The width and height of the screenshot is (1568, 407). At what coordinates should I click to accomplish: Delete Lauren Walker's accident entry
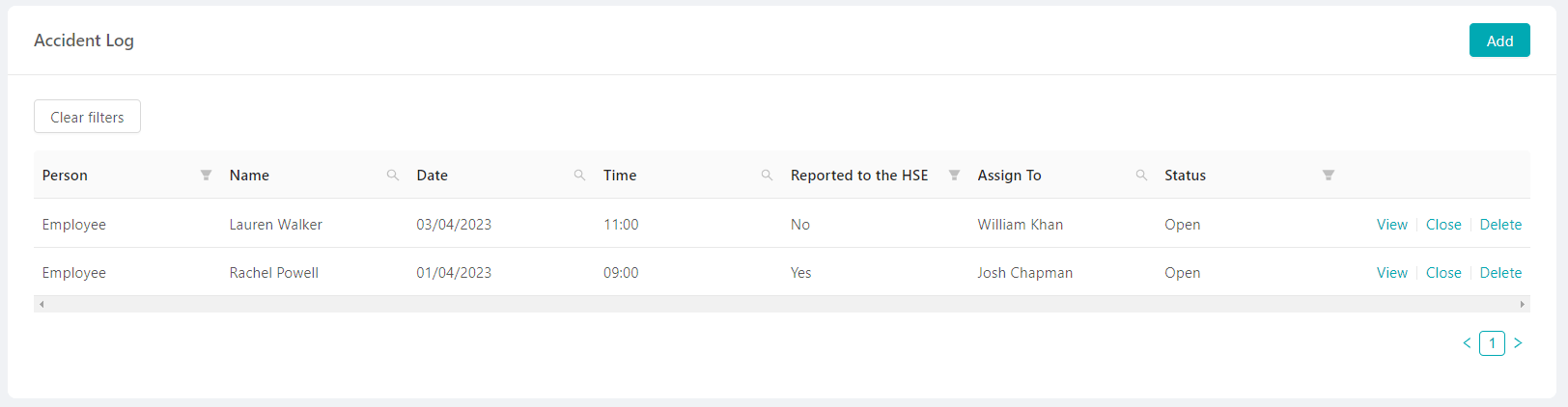click(1500, 225)
